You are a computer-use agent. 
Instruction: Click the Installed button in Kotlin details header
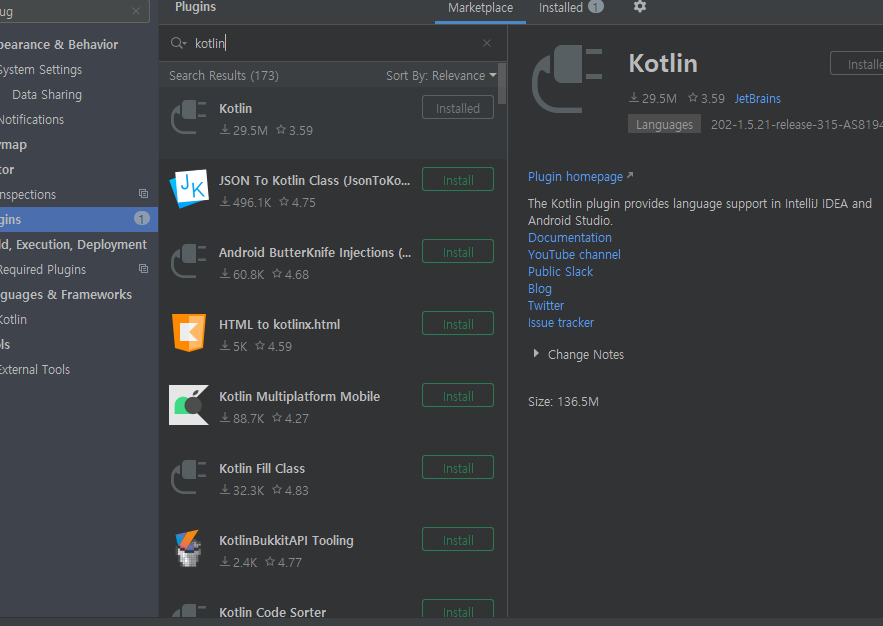pyautogui.click(x=857, y=64)
